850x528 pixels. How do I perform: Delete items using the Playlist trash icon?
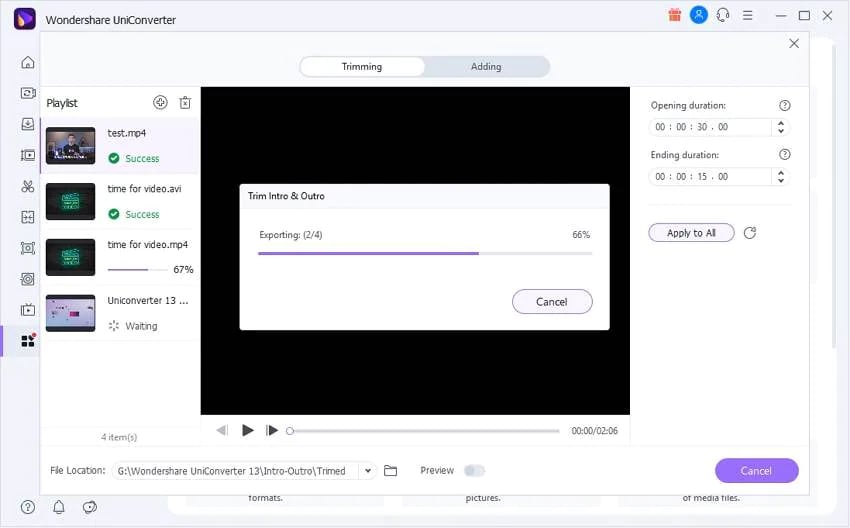pyautogui.click(x=185, y=102)
